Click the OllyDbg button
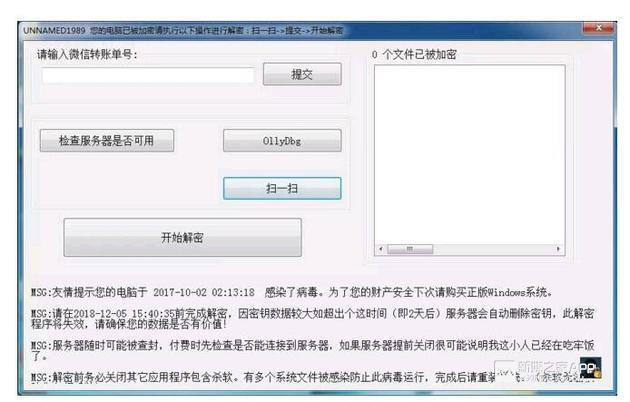This screenshot has height=402, width=630. pyautogui.click(x=282, y=141)
